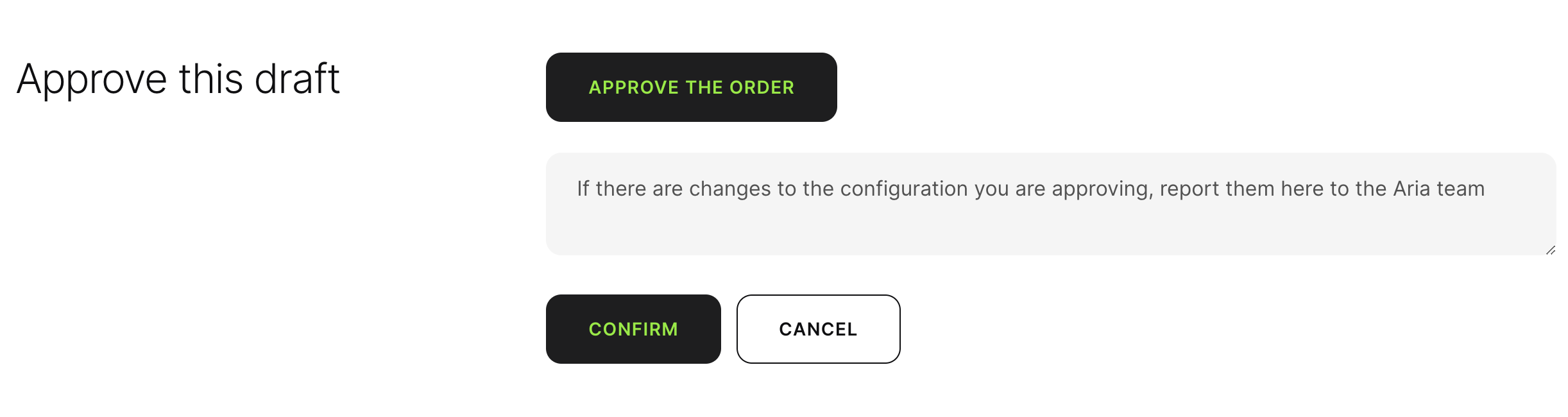Confirm the draft approval
Image resolution: width=1568 pixels, height=417 pixels.
[x=633, y=329]
